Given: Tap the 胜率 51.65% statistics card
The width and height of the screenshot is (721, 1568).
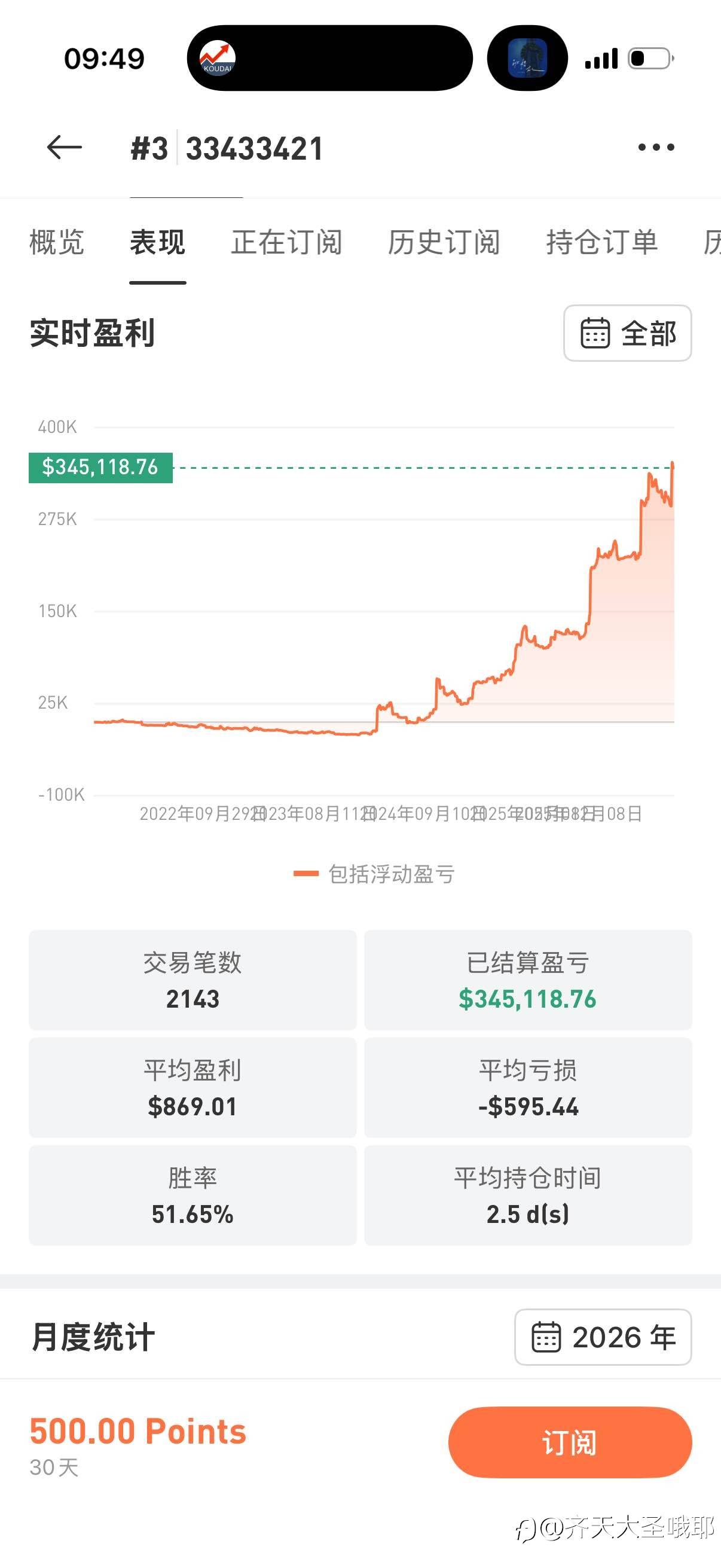Looking at the screenshot, I should tap(193, 1195).
